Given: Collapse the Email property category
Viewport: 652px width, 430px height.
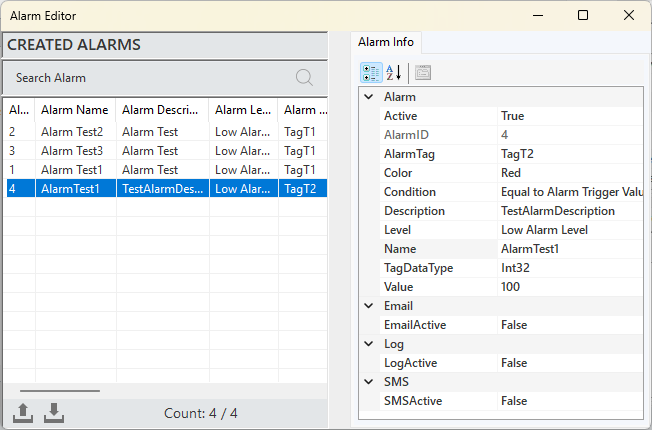Looking at the screenshot, I should [x=368, y=306].
